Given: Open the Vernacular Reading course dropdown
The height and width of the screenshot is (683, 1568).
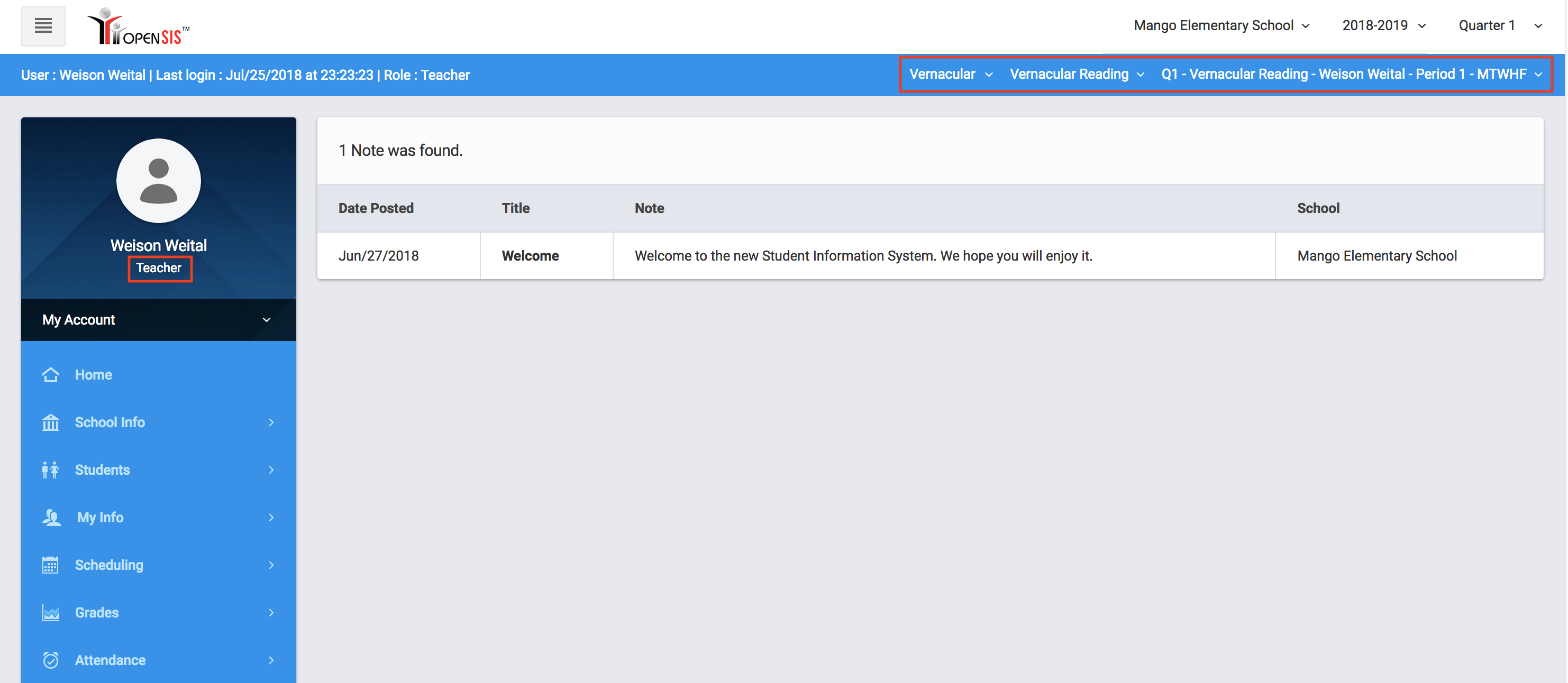Looking at the screenshot, I should tap(1076, 74).
